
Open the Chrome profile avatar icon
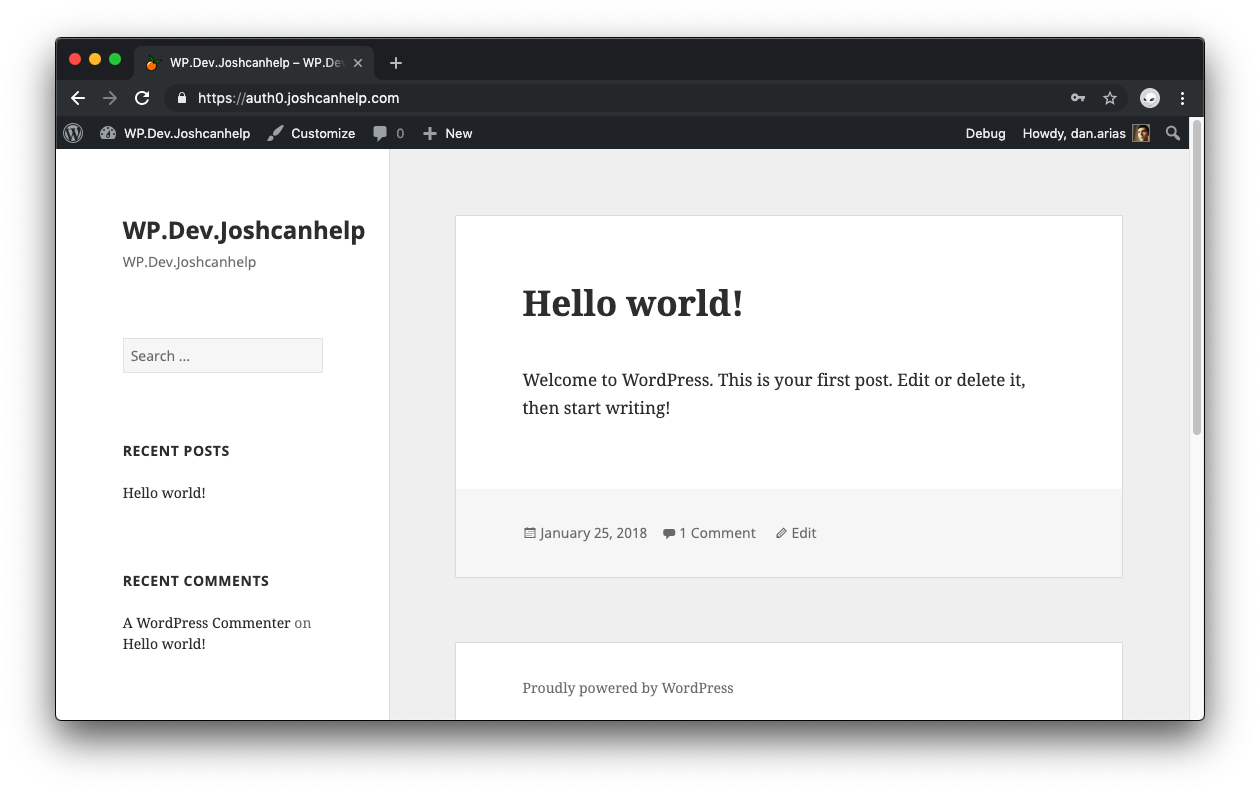1150,98
